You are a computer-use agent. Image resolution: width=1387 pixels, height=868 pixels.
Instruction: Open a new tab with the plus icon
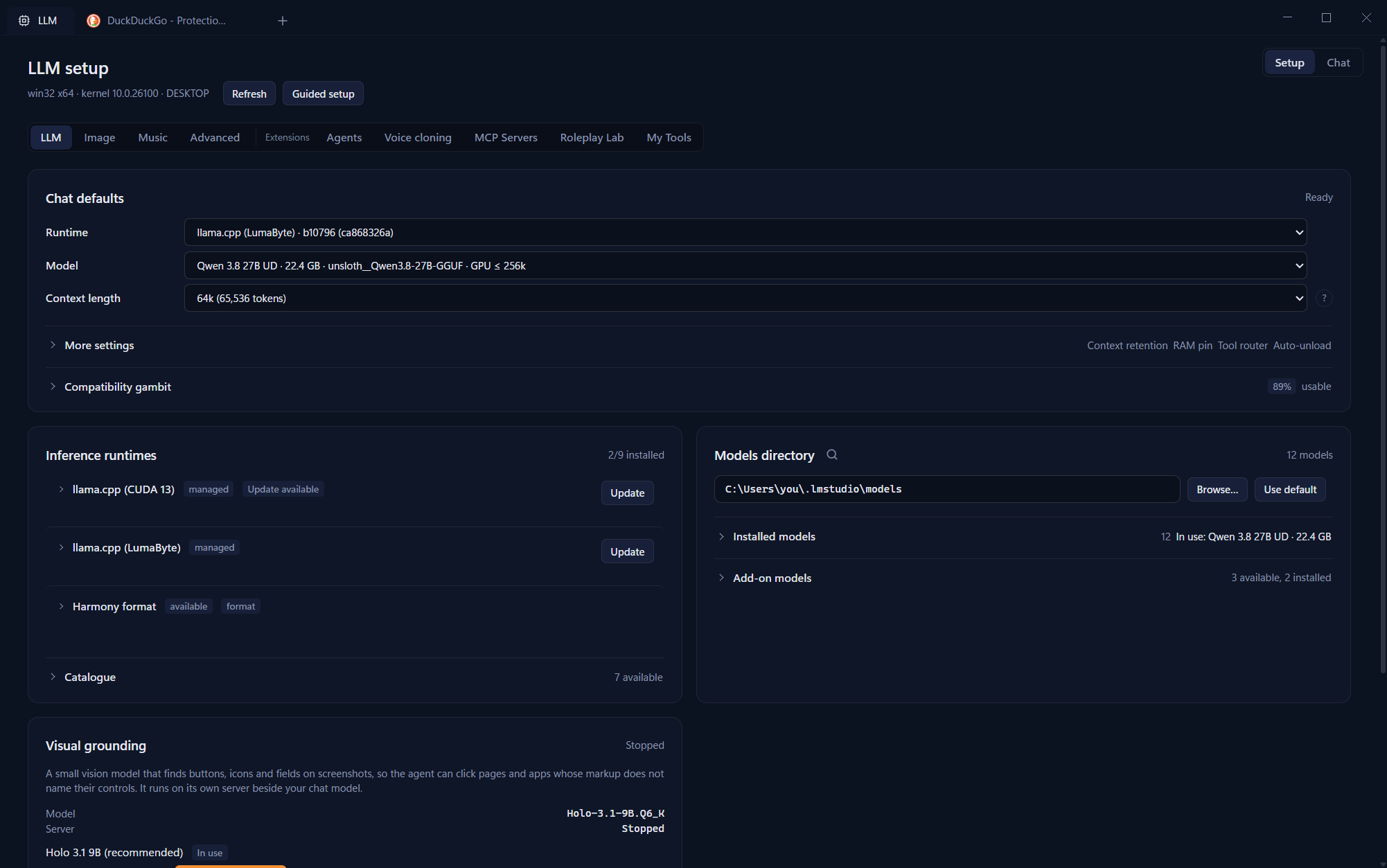point(283,21)
